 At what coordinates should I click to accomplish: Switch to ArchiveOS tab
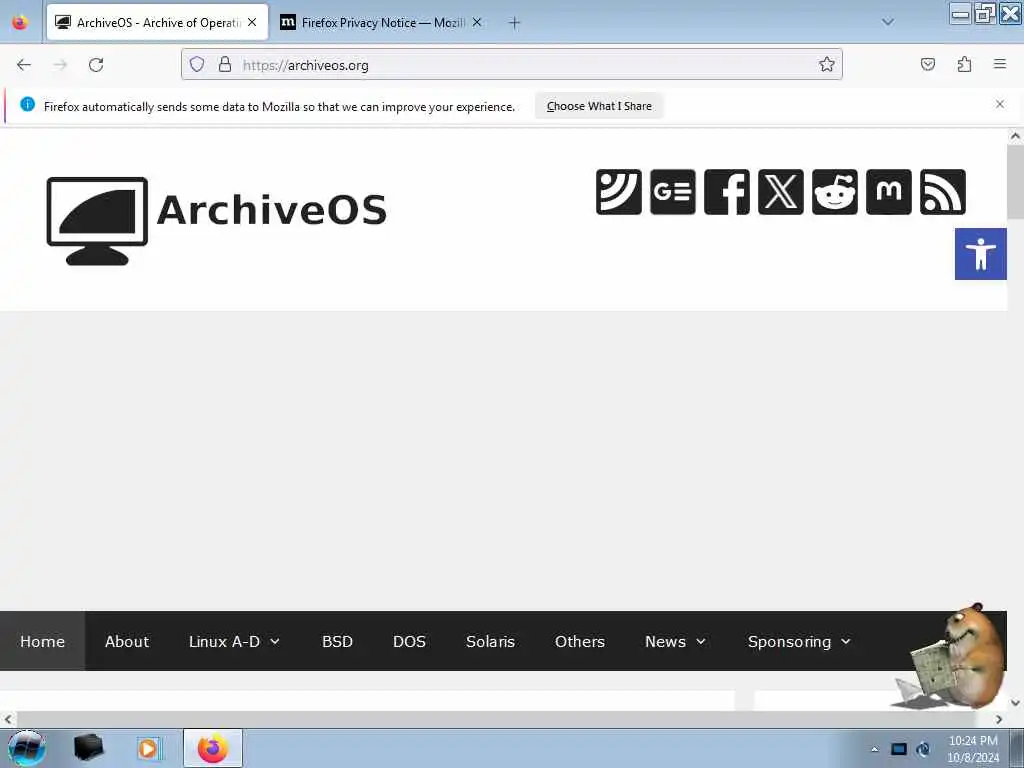(x=157, y=23)
